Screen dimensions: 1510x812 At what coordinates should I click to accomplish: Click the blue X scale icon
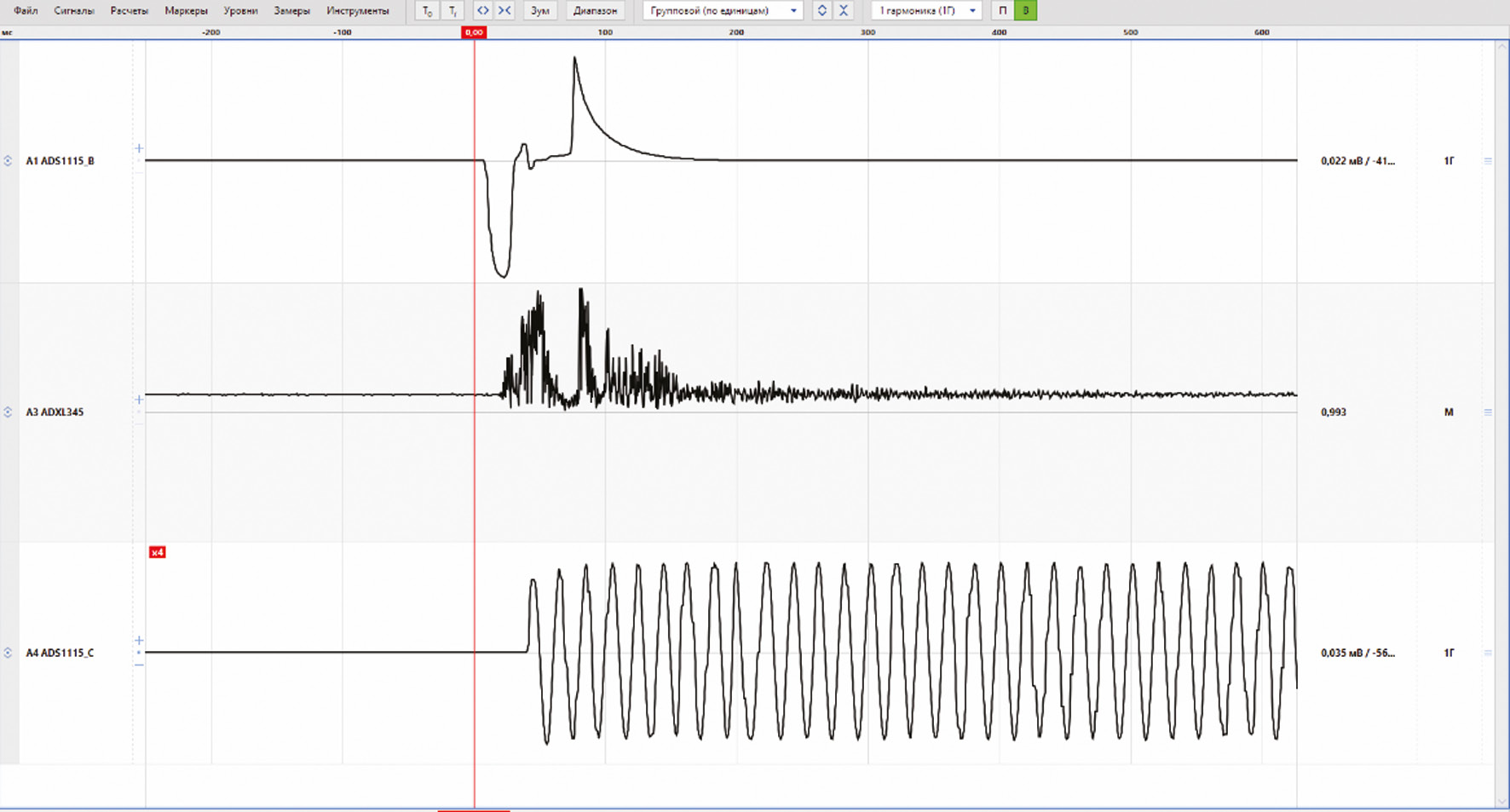pos(844,10)
